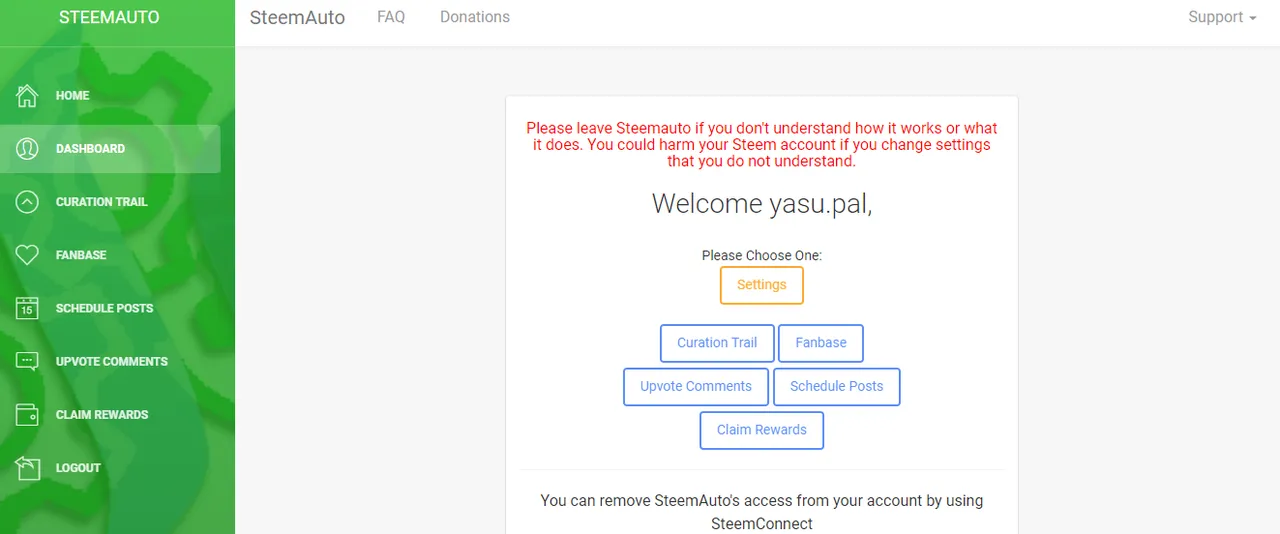Select the Fanbase button in welcome panel

[x=821, y=343]
